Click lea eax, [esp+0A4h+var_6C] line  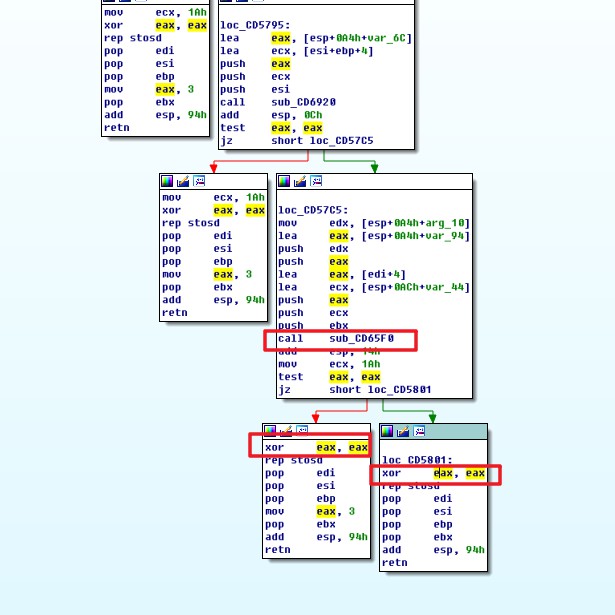tap(316, 38)
